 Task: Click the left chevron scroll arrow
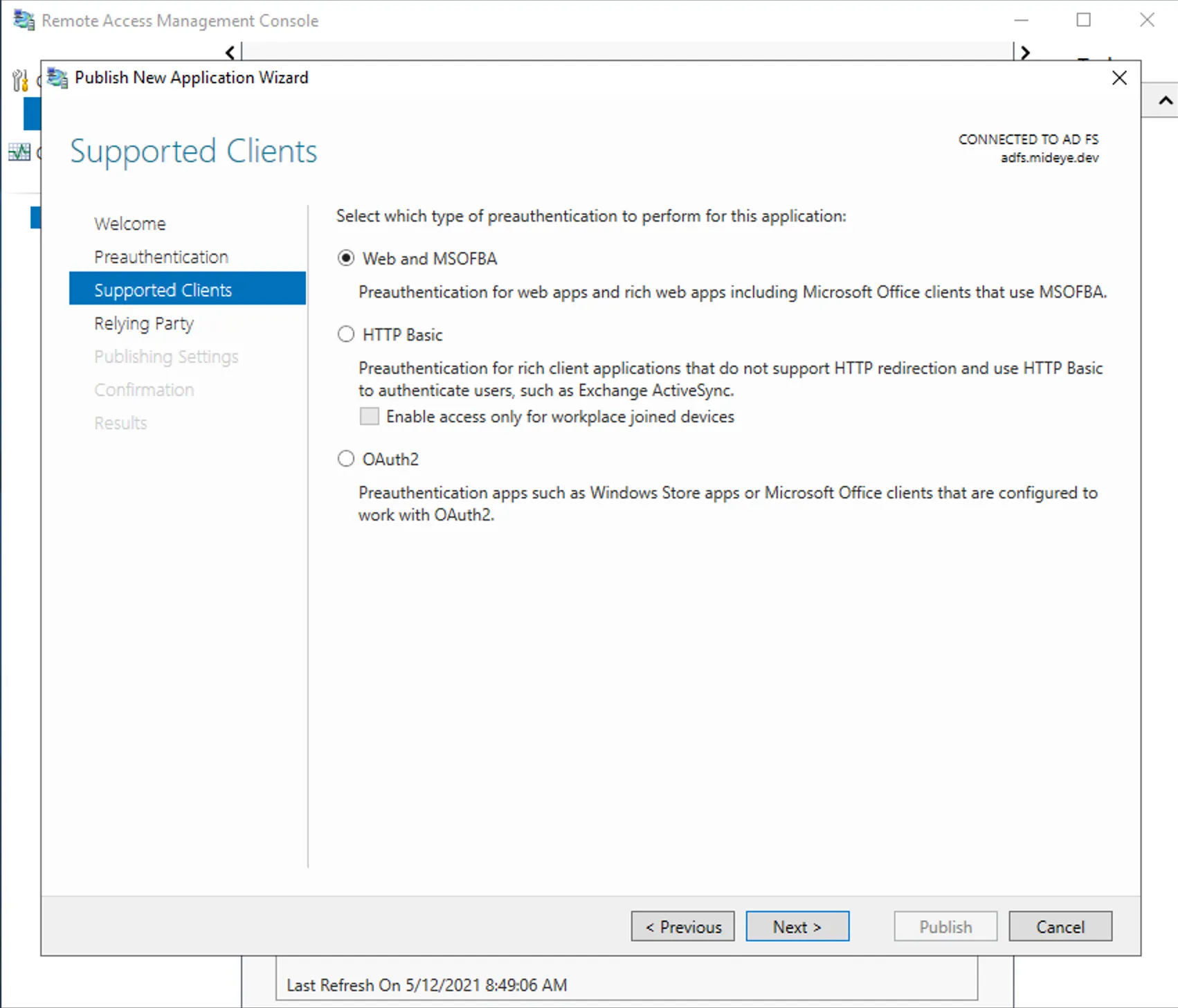click(229, 52)
